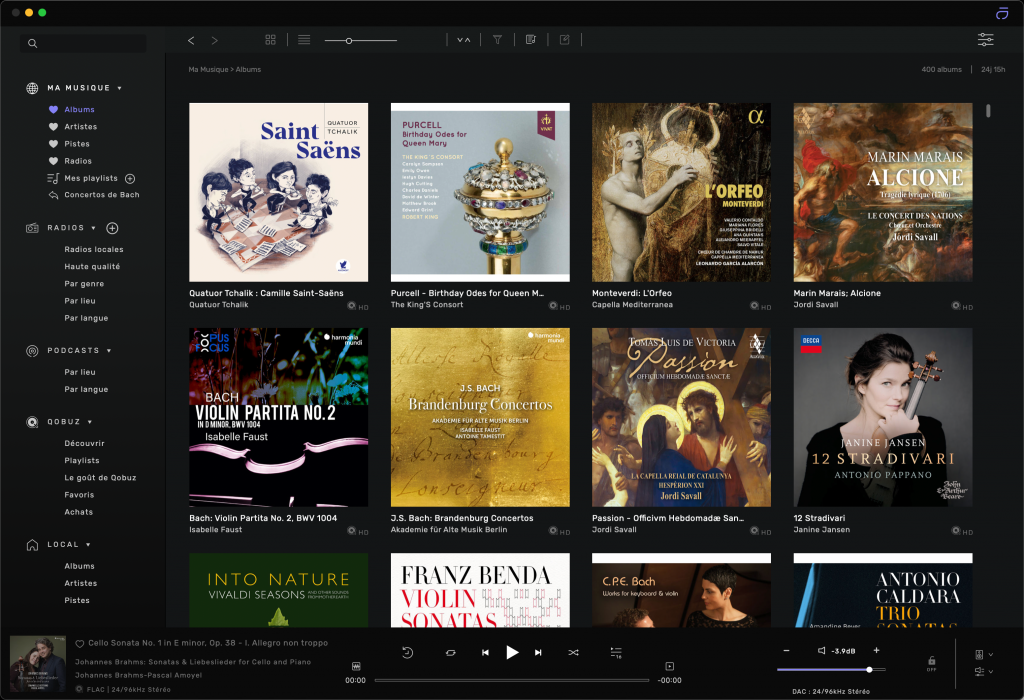Favorite the Cello Sonata track heart
The width and height of the screenshot is (1024, 700).
pyautogui.click(x=80, y=643)
